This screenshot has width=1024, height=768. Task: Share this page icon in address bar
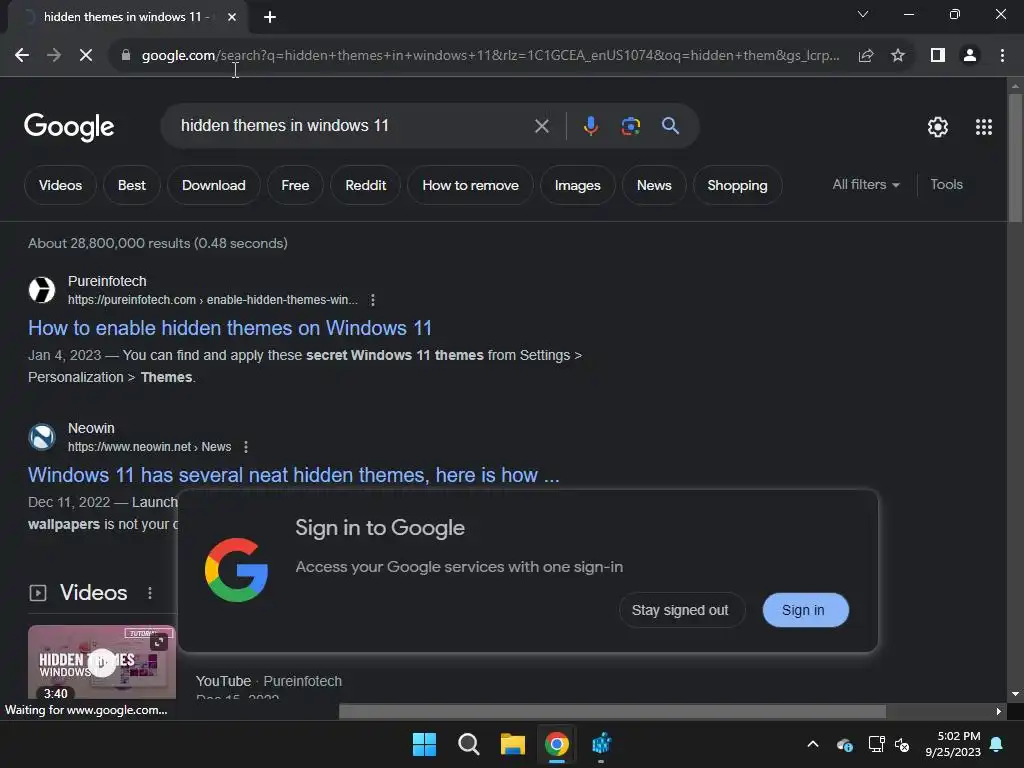866,56
